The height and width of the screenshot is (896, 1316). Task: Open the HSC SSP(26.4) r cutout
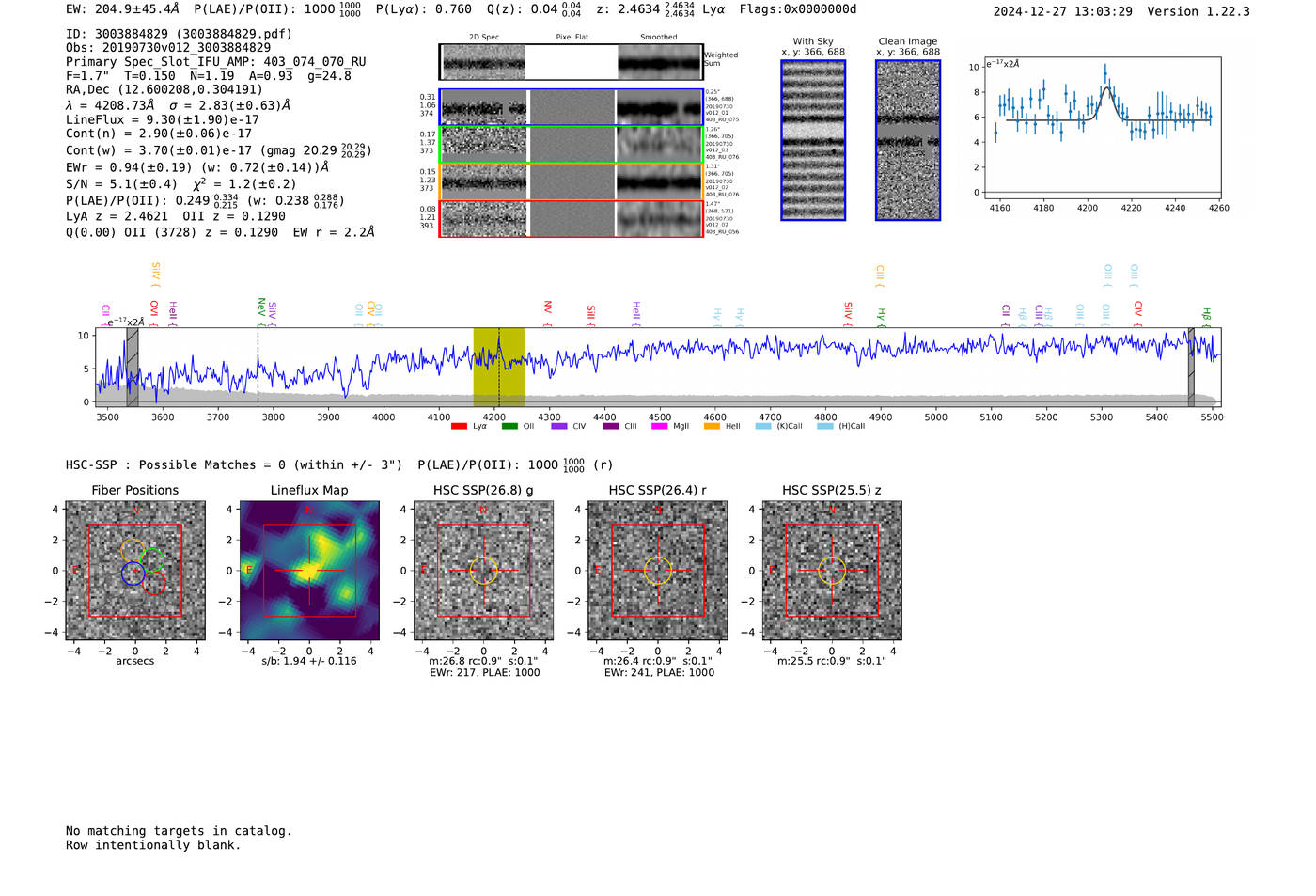pos(658,571)
